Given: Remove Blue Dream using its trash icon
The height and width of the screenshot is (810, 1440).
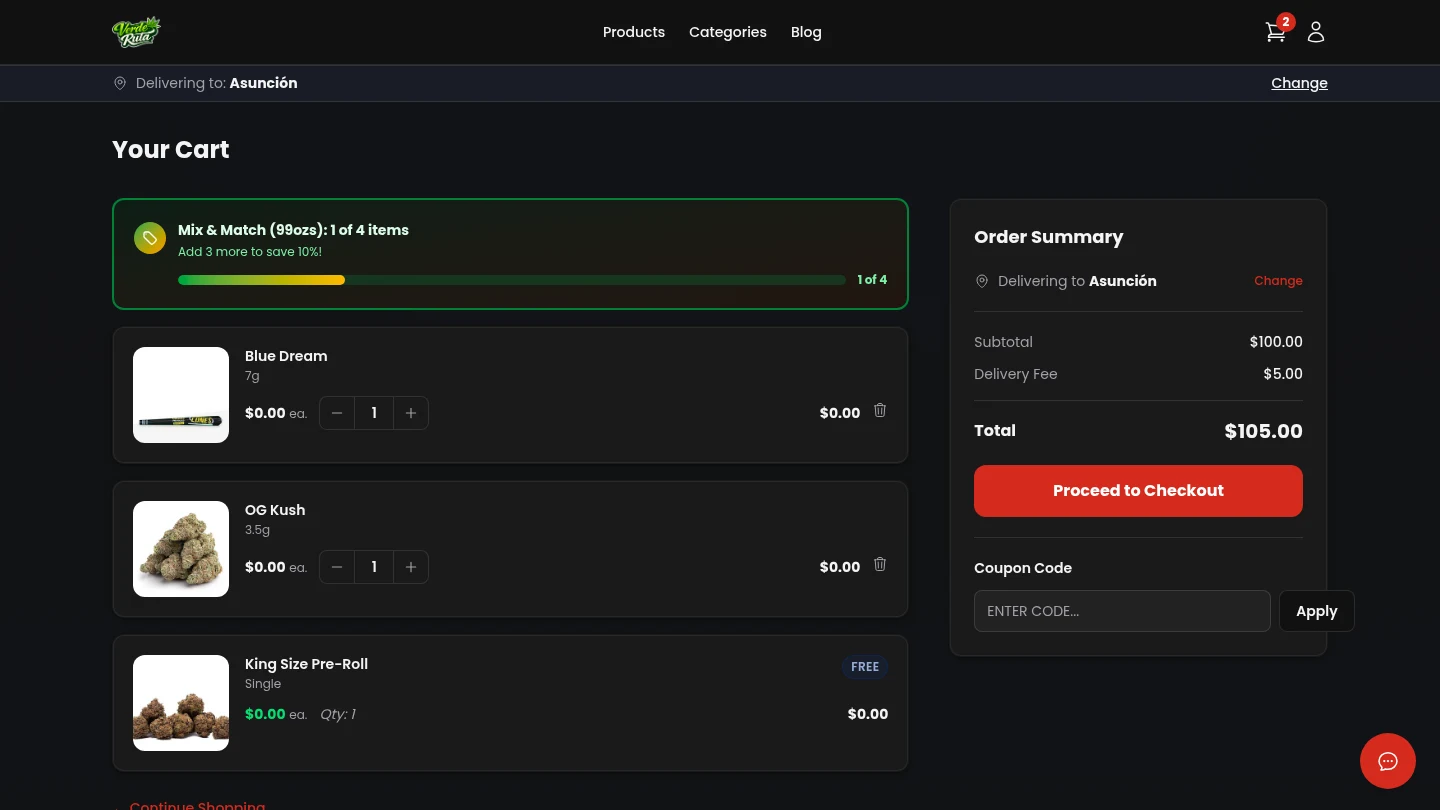Looking at the screenshot, I should [880, 410].
